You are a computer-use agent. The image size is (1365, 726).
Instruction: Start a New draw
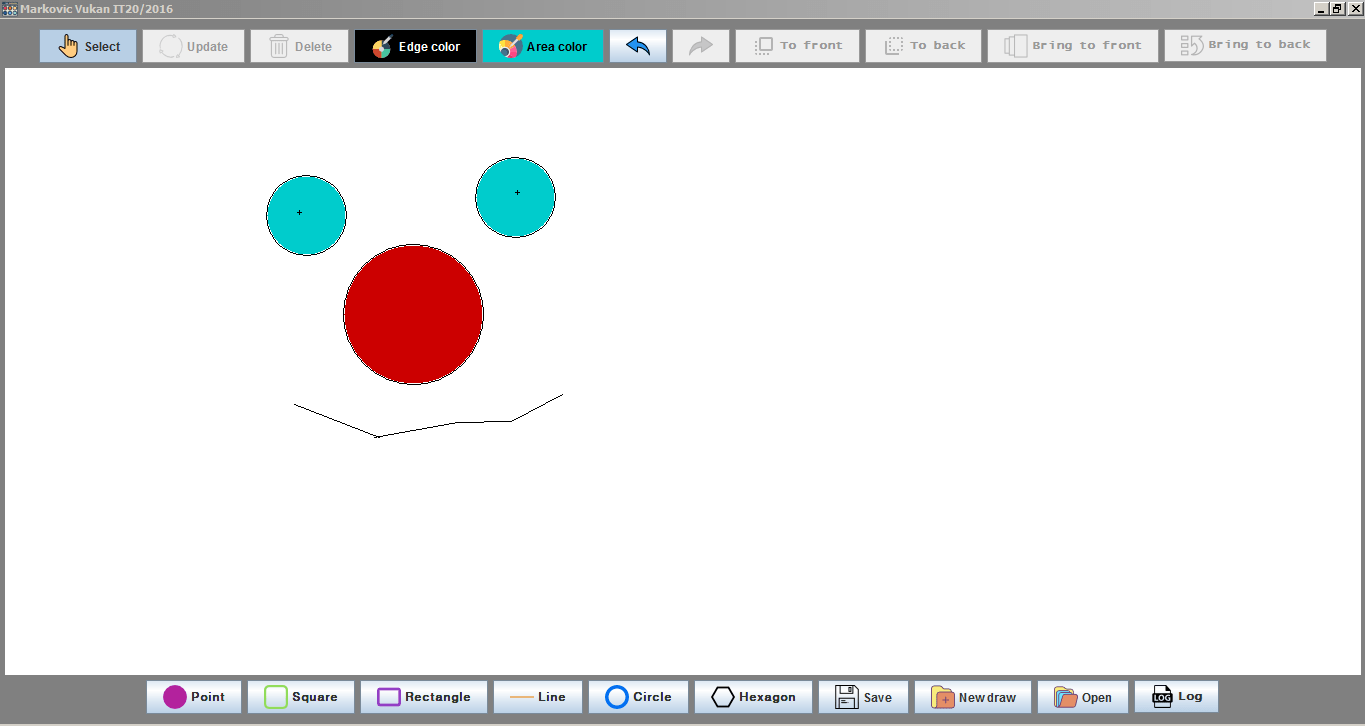click(973, 697)
